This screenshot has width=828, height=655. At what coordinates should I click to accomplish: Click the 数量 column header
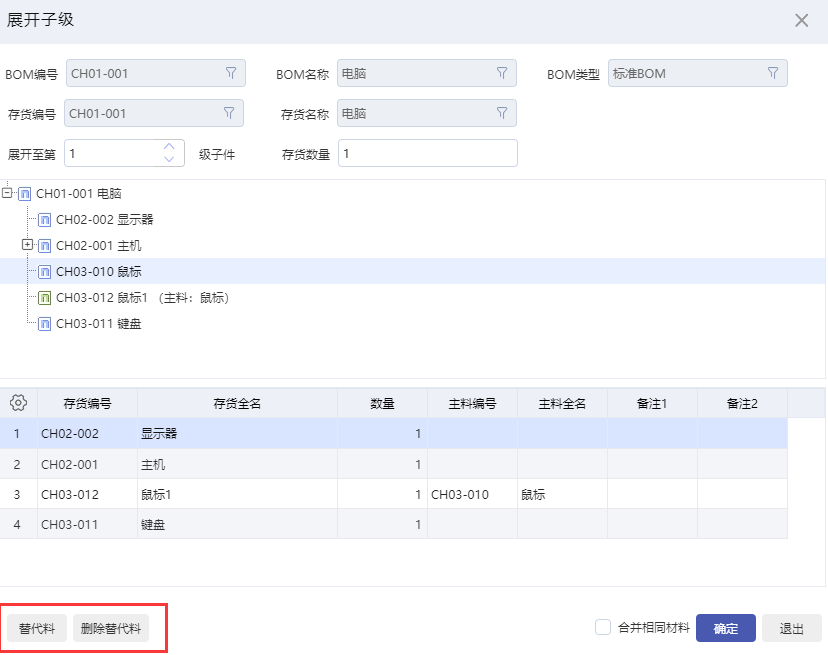[382, 404]
